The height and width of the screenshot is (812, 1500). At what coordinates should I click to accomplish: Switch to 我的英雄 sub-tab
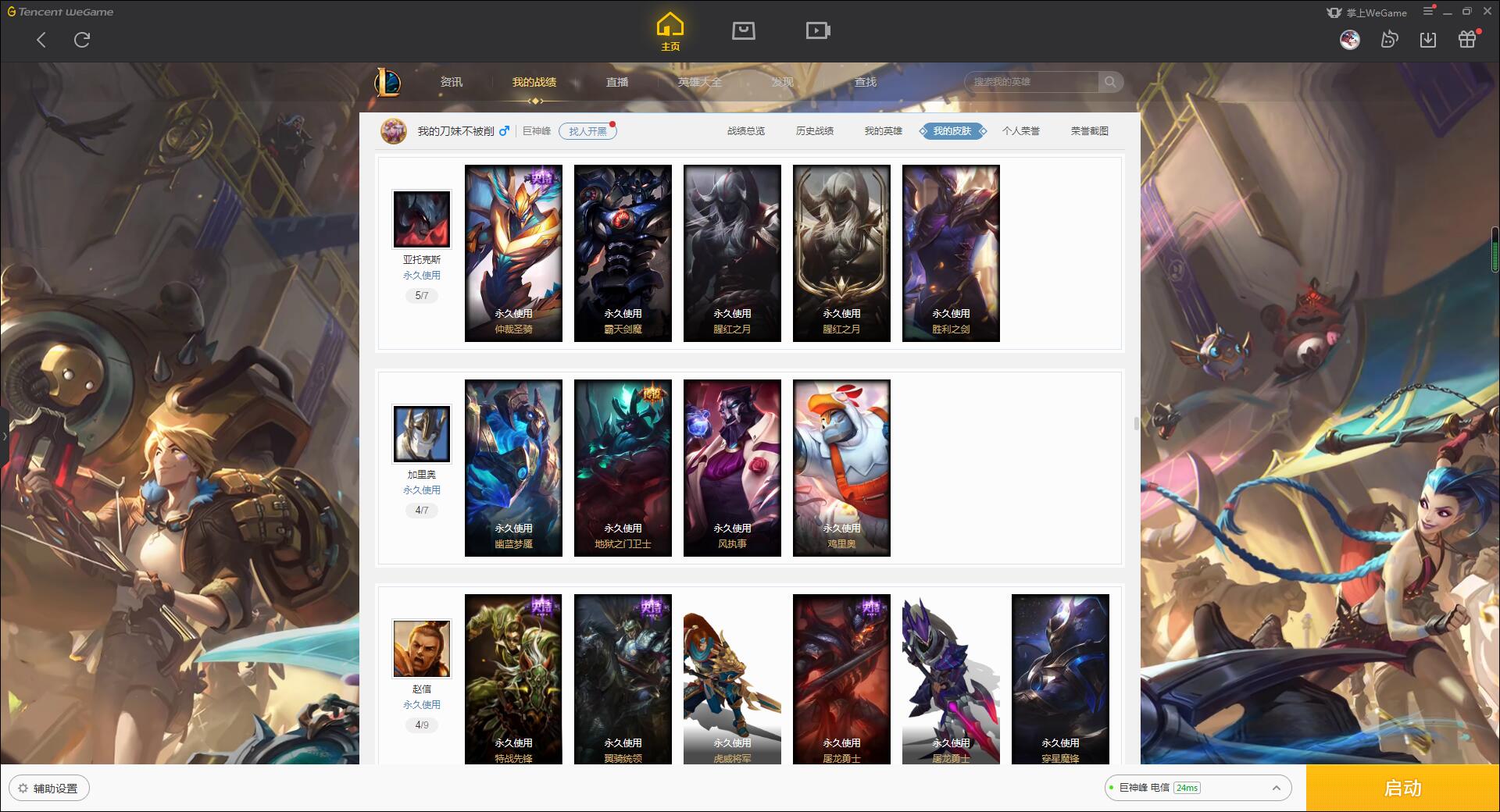[884, 131]
